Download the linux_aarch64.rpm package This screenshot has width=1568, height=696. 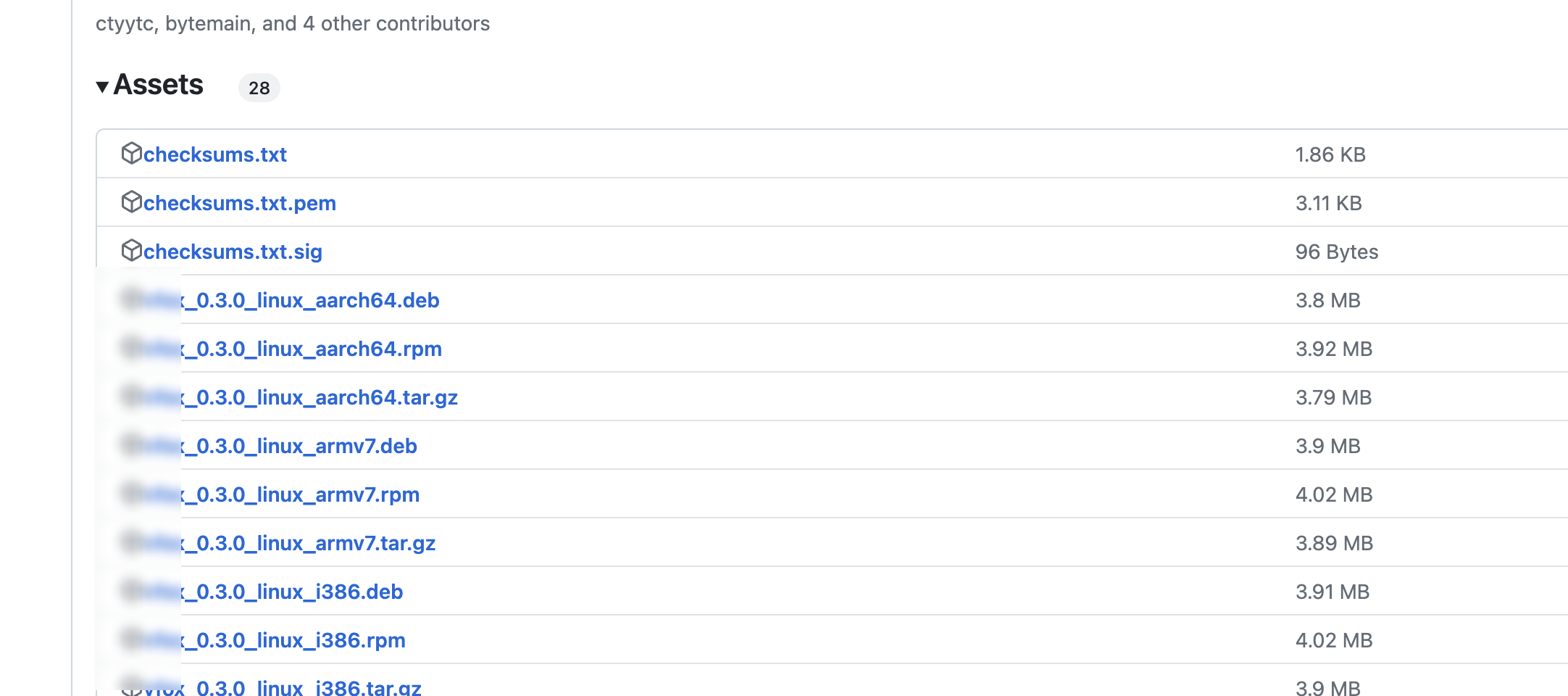click(293, 349)
